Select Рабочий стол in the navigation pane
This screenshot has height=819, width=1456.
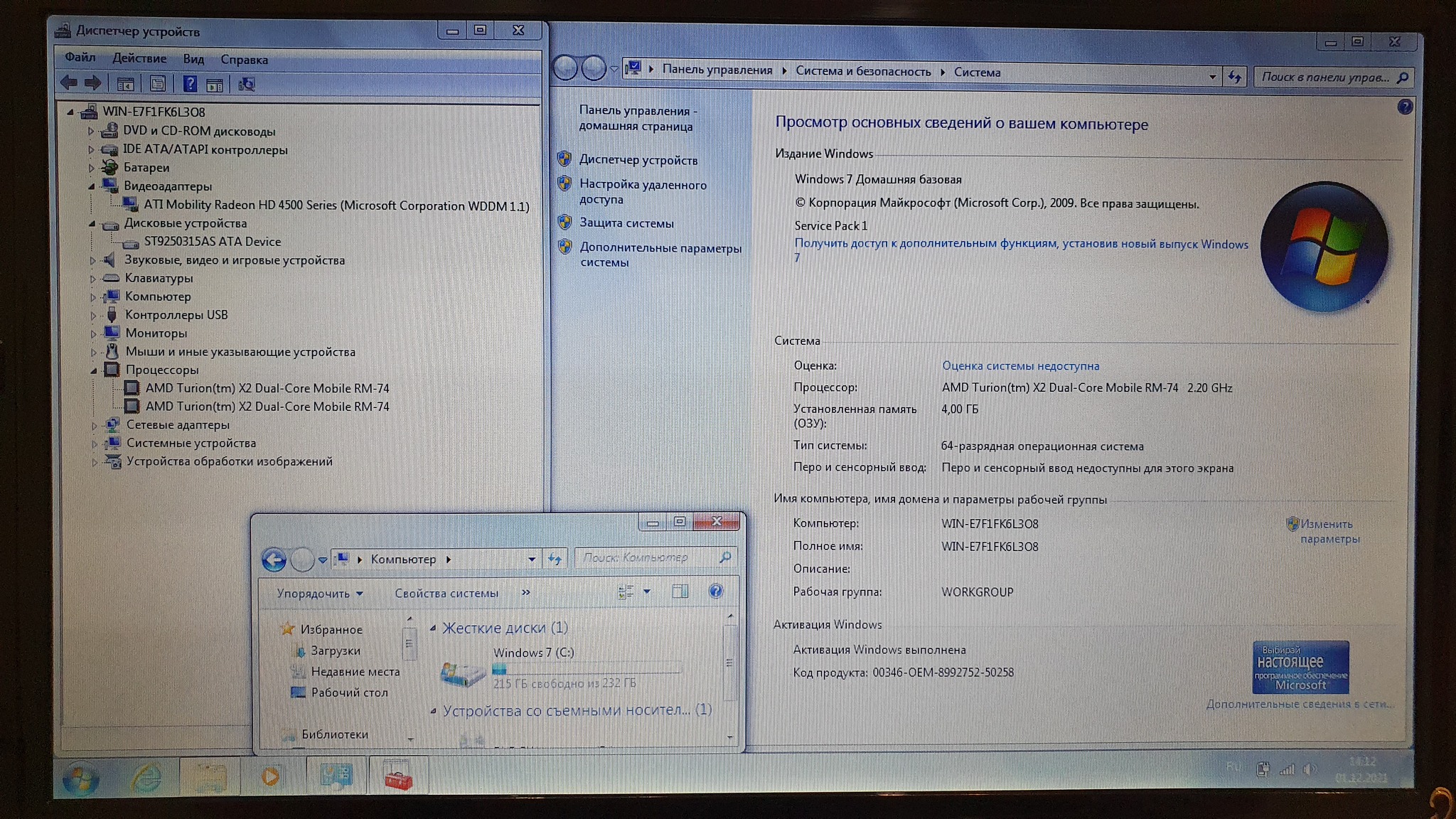349,692
